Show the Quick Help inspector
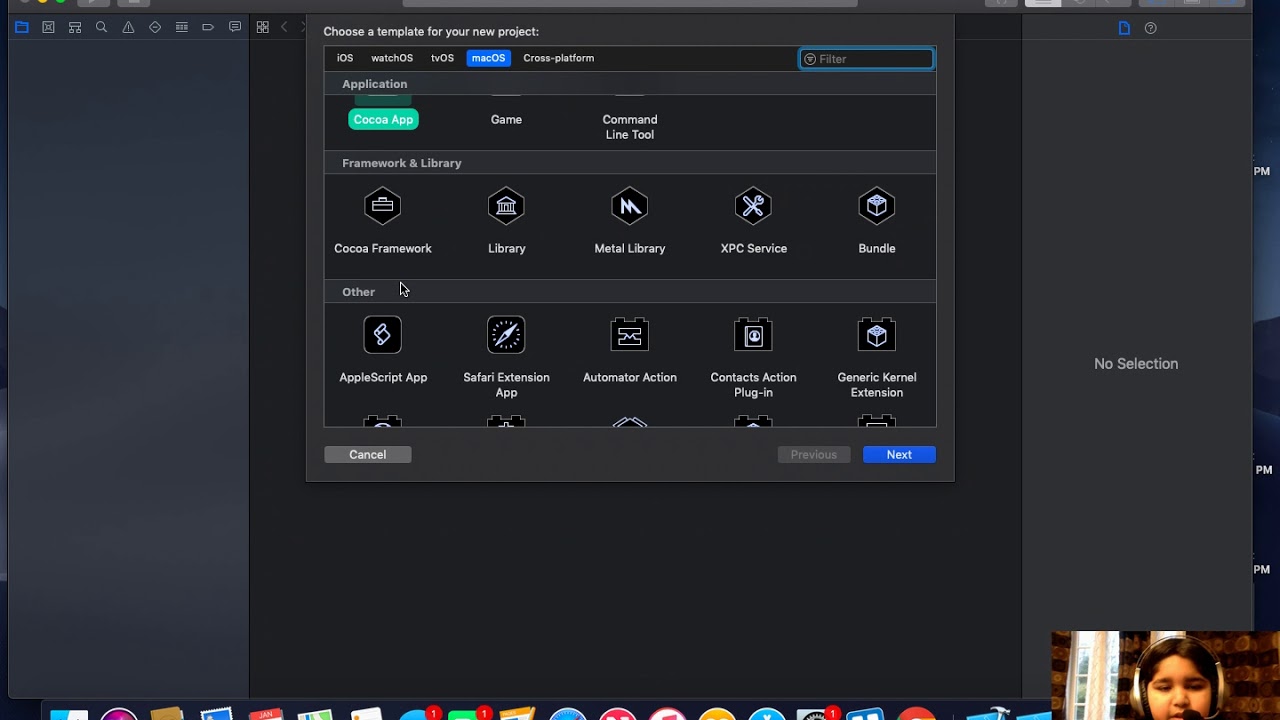The image size is (1280, 720). pos(1151,28)
